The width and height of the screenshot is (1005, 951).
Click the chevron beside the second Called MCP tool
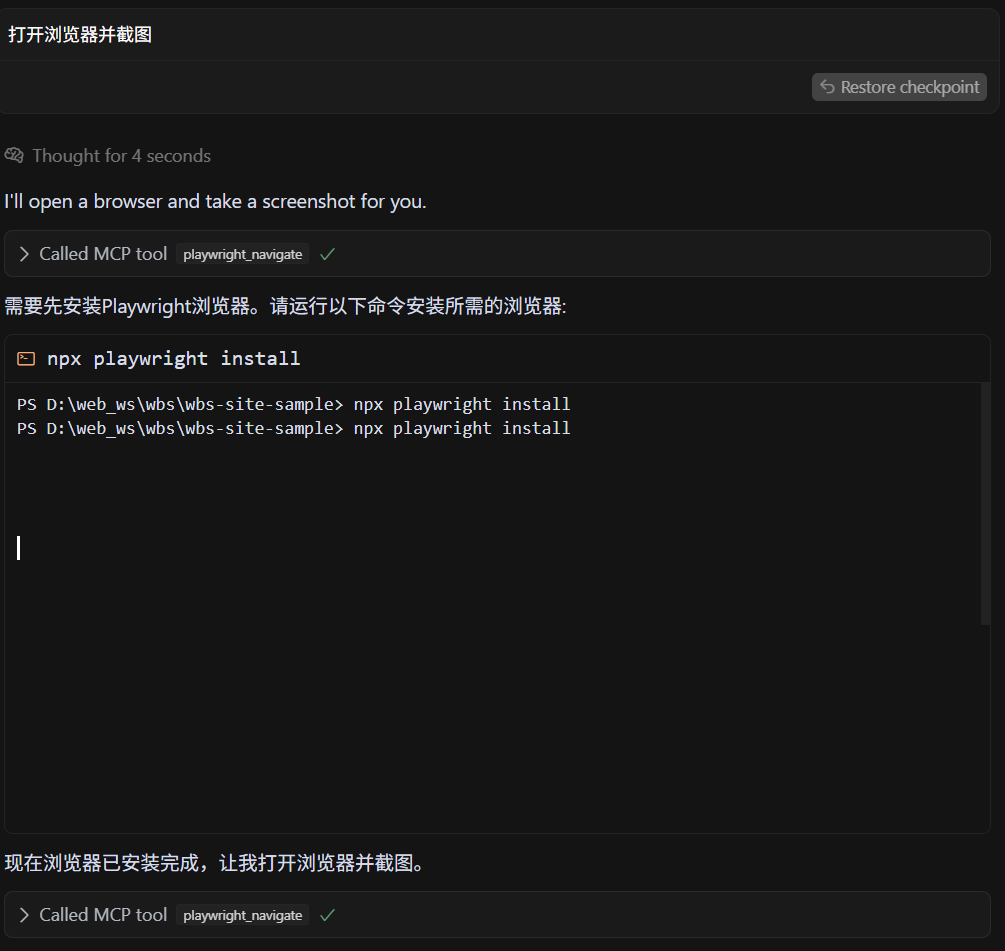24,915
